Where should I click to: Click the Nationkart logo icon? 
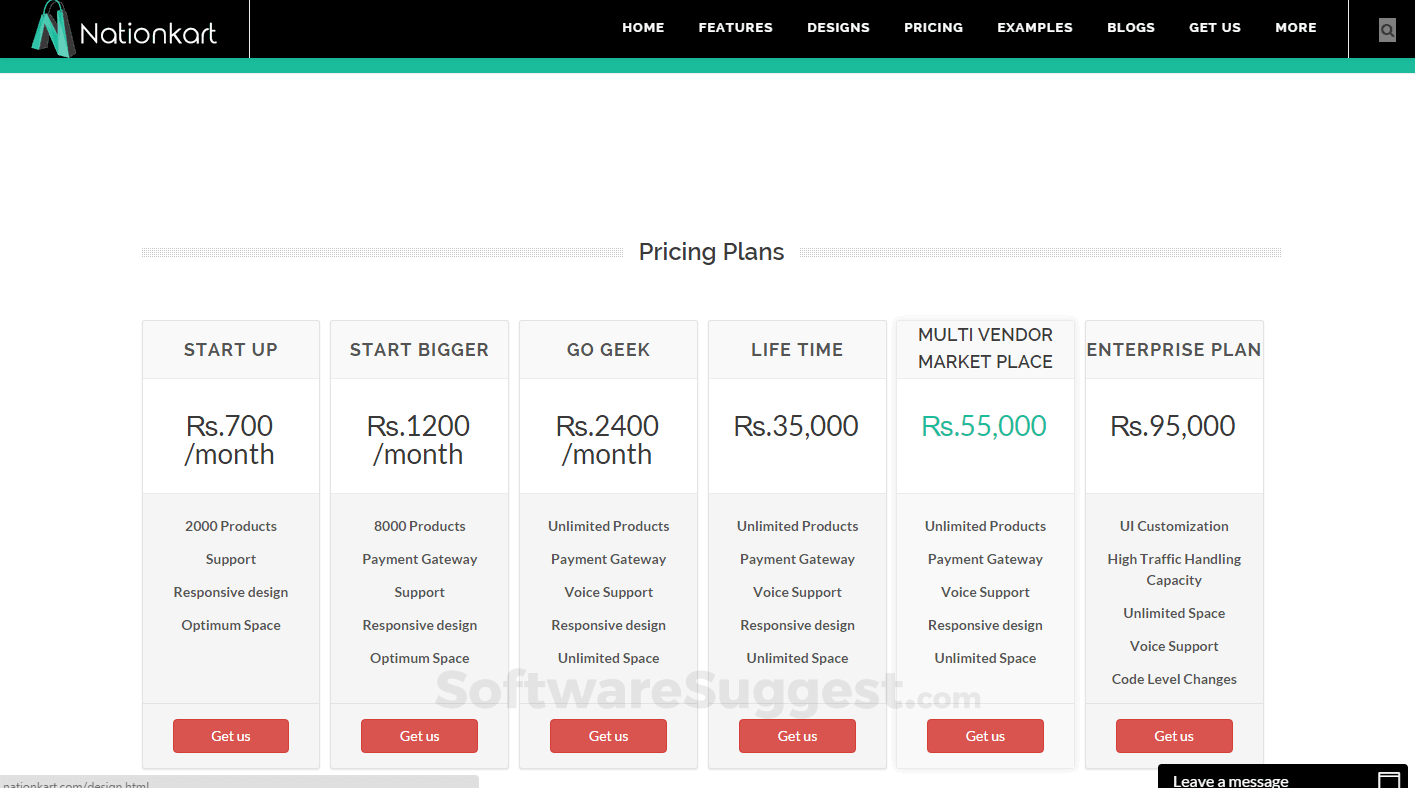tap(53, 28)
